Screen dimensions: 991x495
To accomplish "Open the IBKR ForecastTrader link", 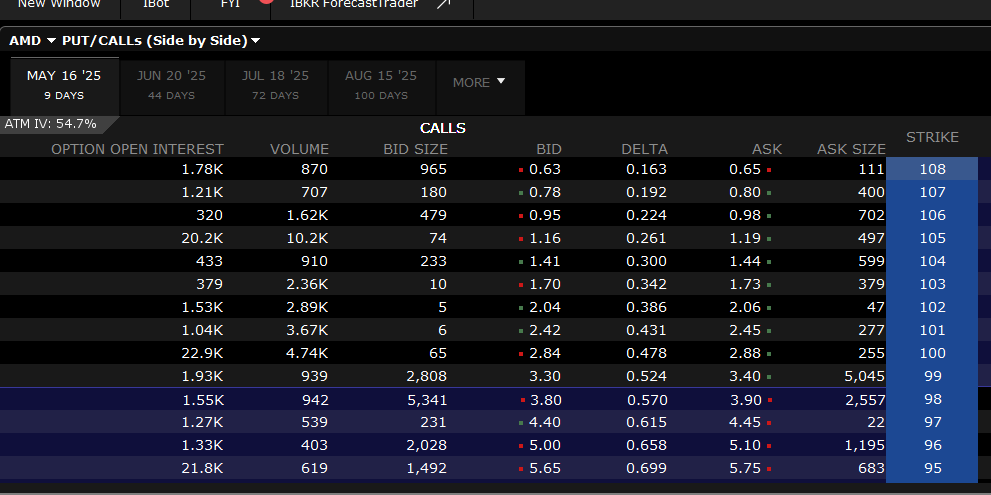I will [x=353, y=4].
